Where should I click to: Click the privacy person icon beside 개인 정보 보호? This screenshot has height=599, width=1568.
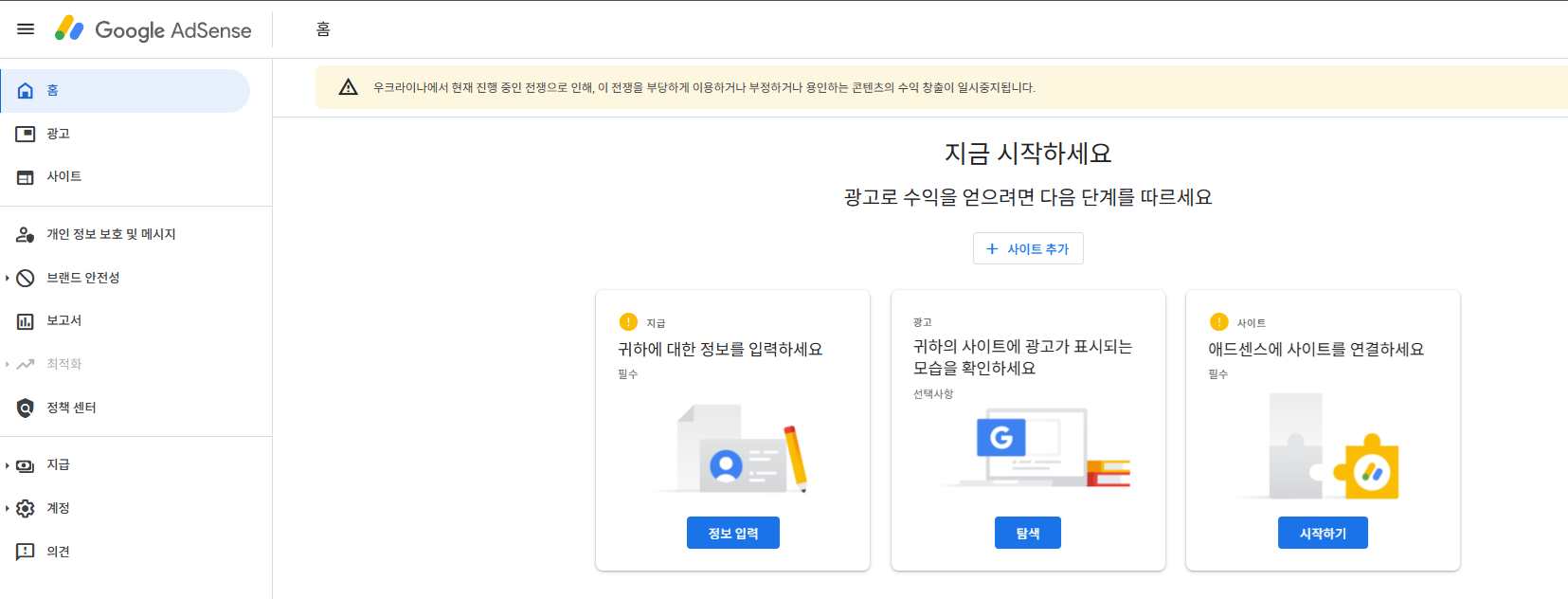(26, 234)
